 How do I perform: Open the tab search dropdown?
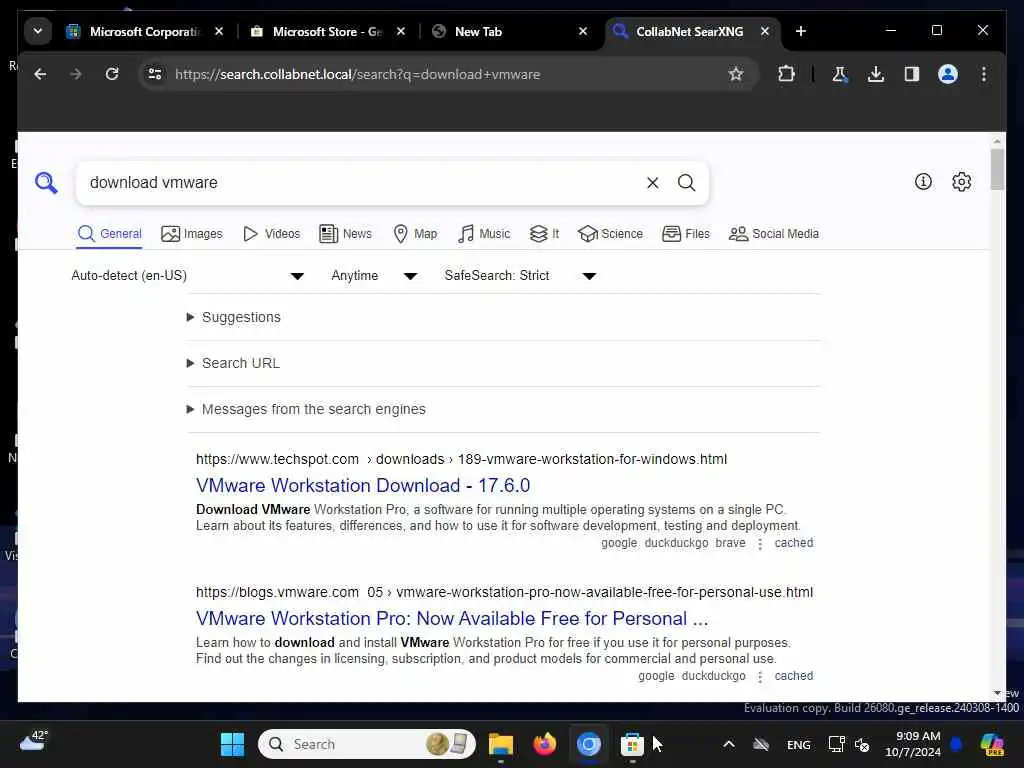[x=38, y=31]
